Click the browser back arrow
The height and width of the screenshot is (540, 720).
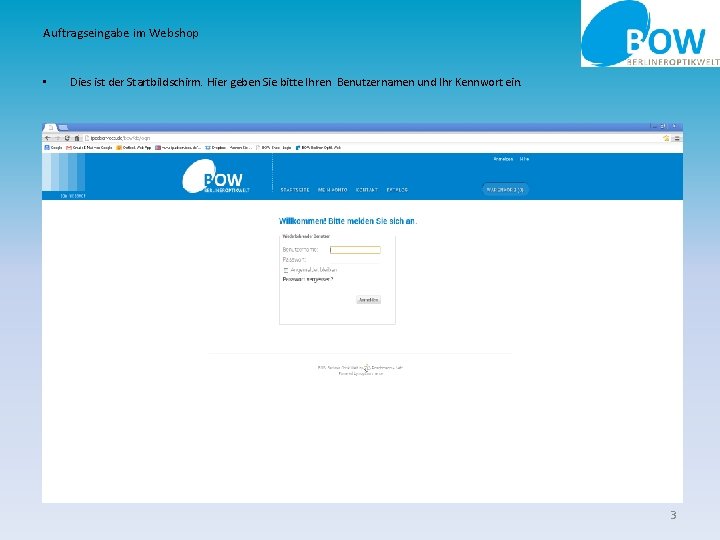pyautogui.click(x=48, y=138)
